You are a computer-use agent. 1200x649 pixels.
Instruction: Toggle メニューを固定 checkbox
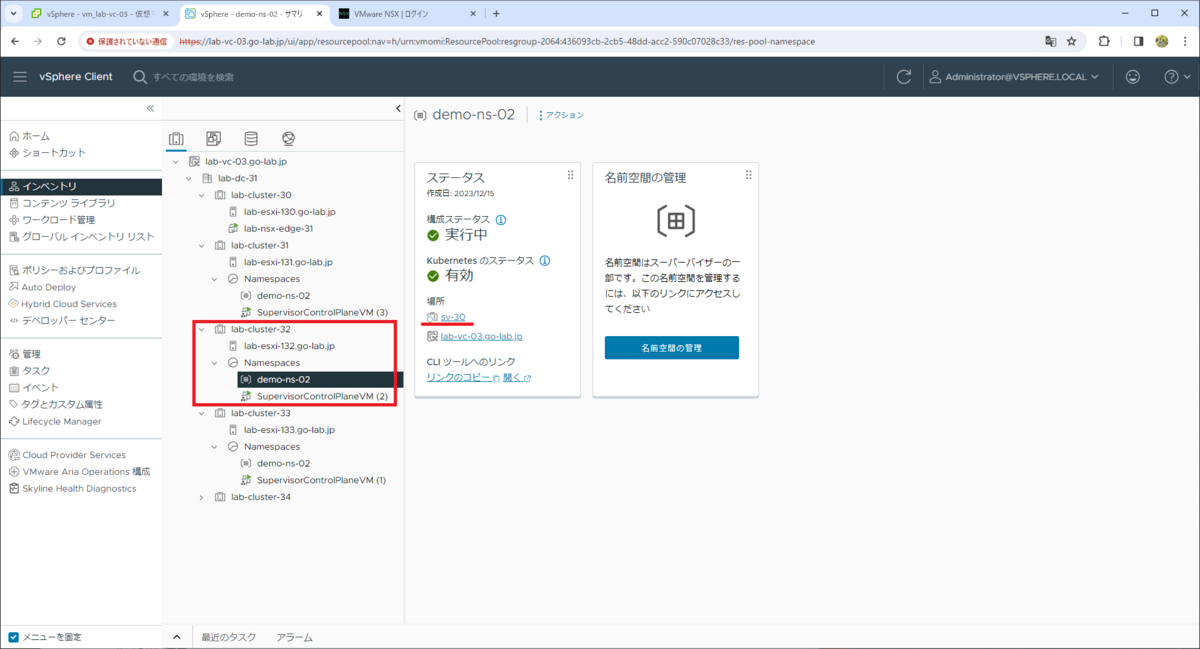(x=13, y=637)
